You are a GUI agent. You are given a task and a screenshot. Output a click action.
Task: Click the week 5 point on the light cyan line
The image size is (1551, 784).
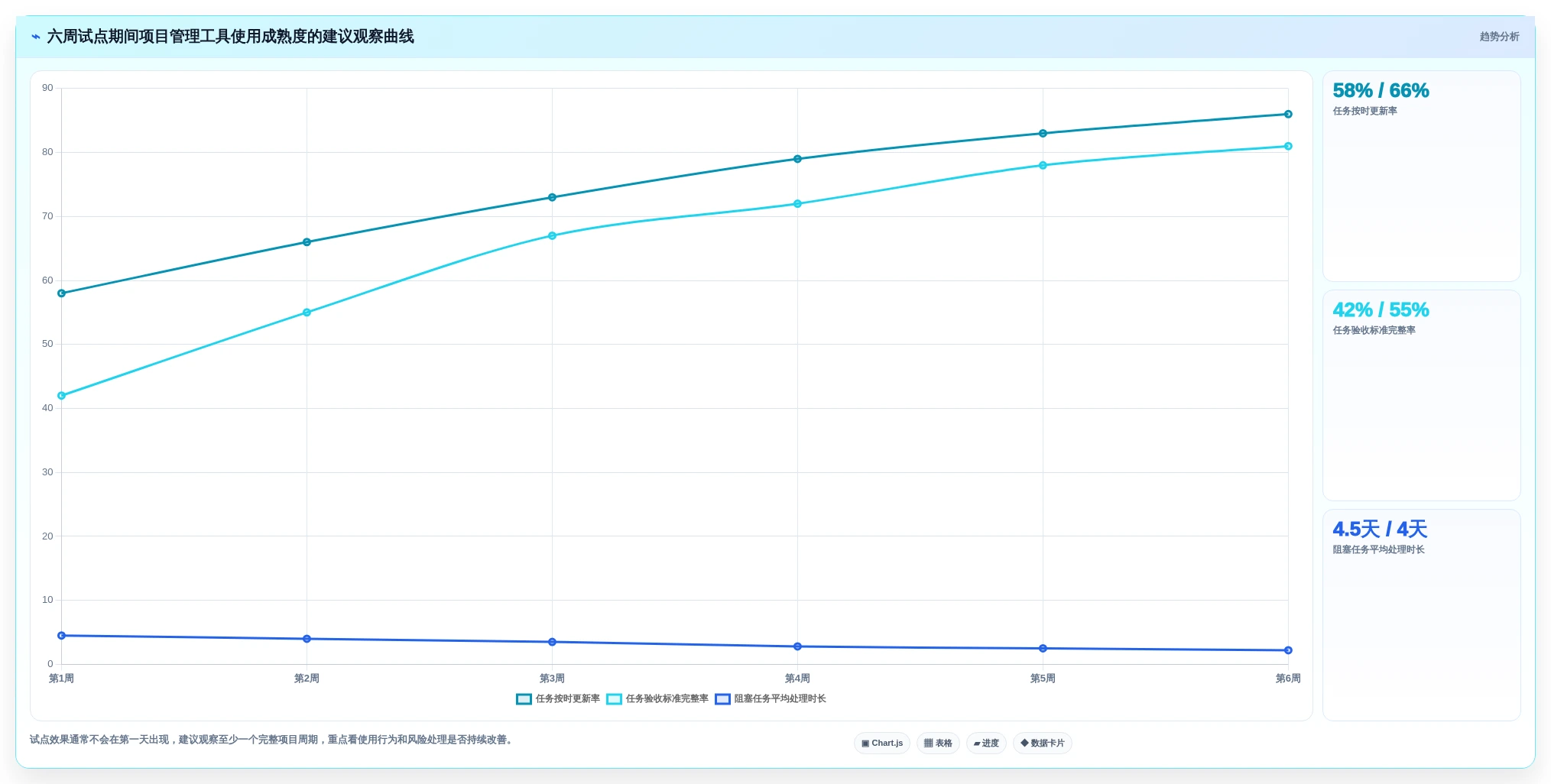[x=1043, y=165]
